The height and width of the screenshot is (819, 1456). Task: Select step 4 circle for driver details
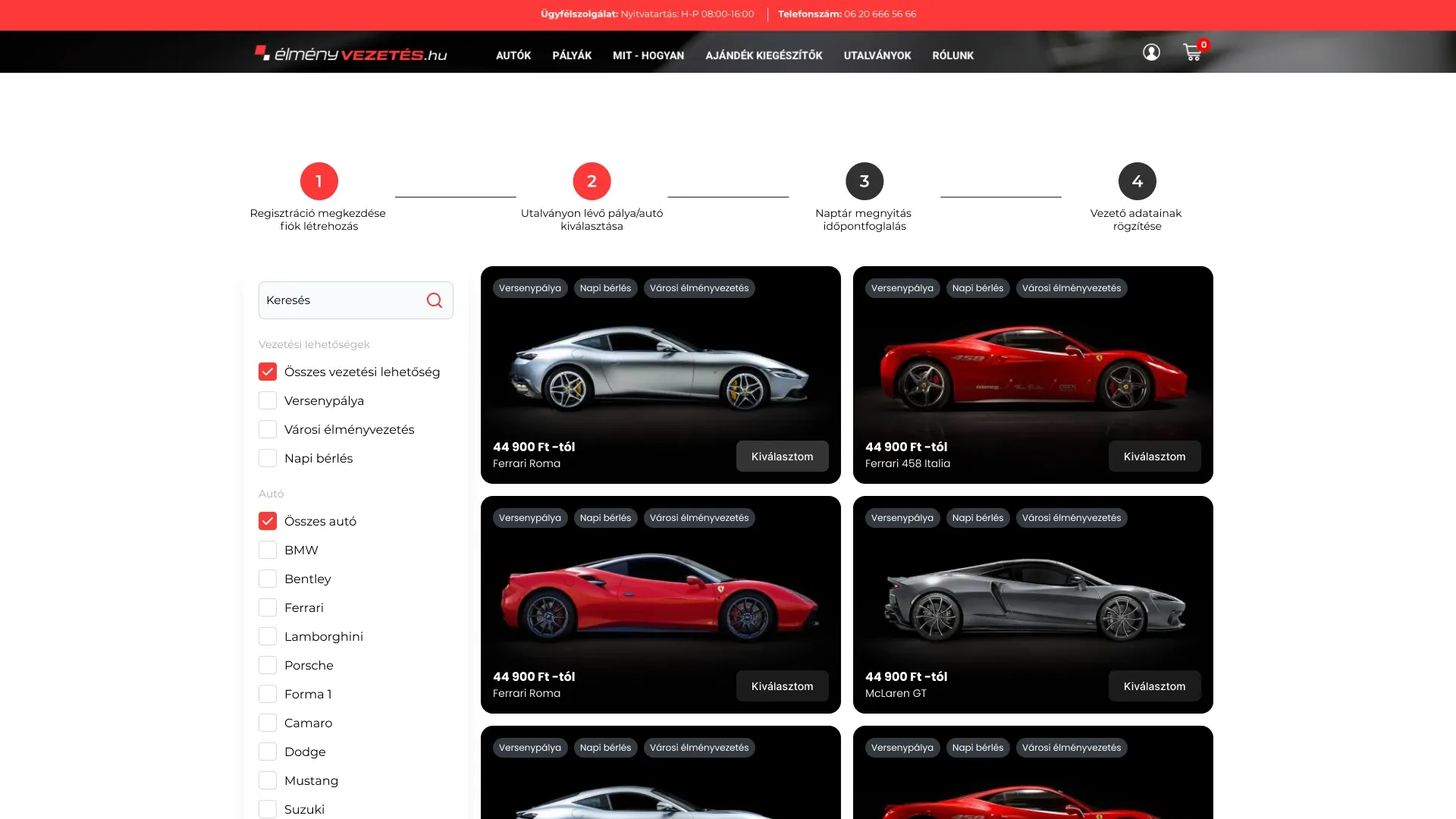tap(1137, 181)
